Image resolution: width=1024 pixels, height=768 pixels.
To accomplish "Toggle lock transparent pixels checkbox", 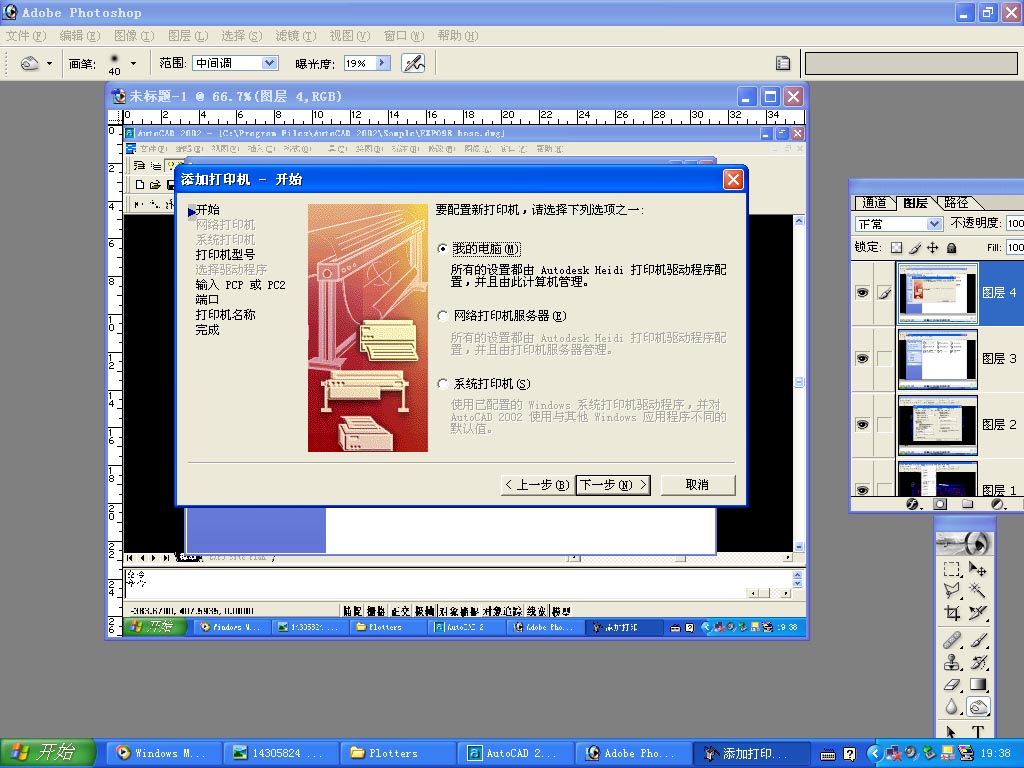I will 897,248.
